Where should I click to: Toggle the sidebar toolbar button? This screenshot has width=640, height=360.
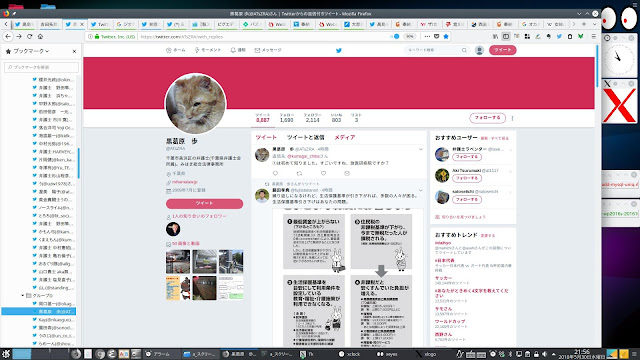tap(506, 36)
